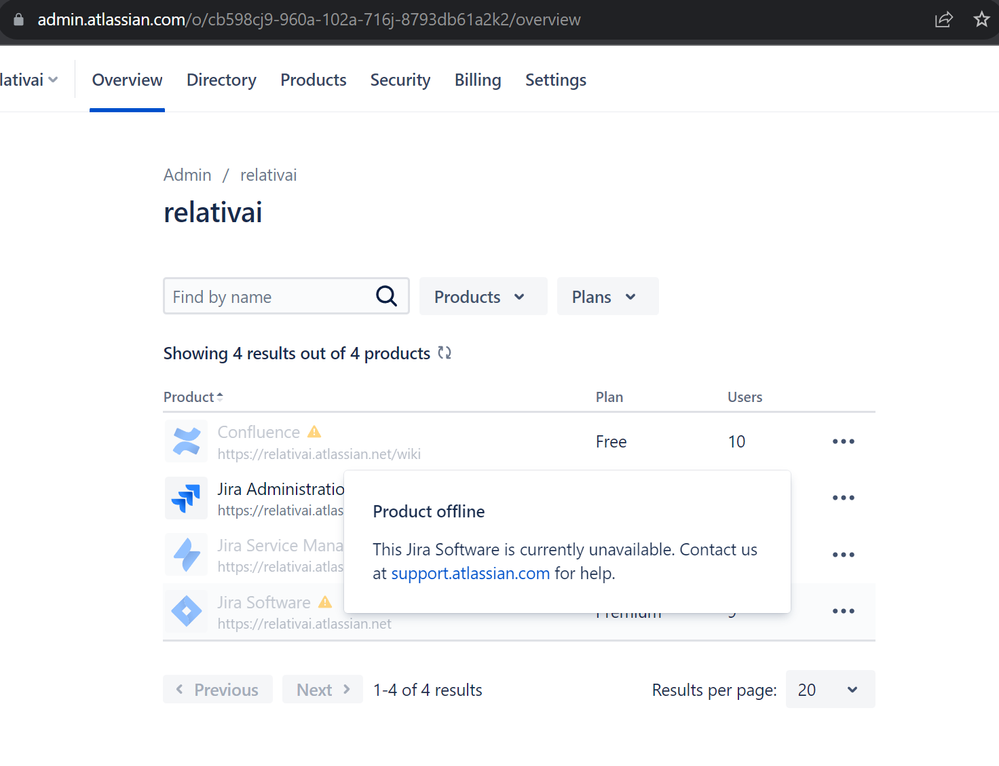Open the Security tab
999x766 pixels.
tap(400, 80)
